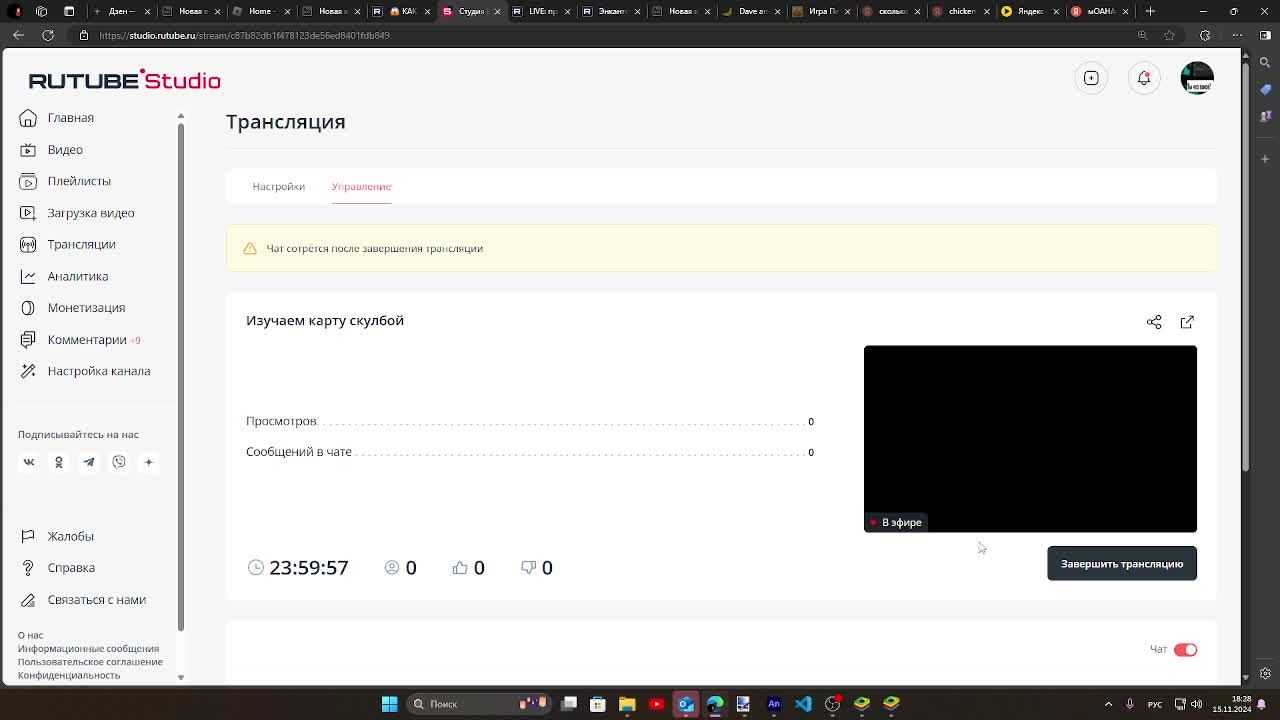
Task: Open Конфиденциальность link
Action: 68,675
